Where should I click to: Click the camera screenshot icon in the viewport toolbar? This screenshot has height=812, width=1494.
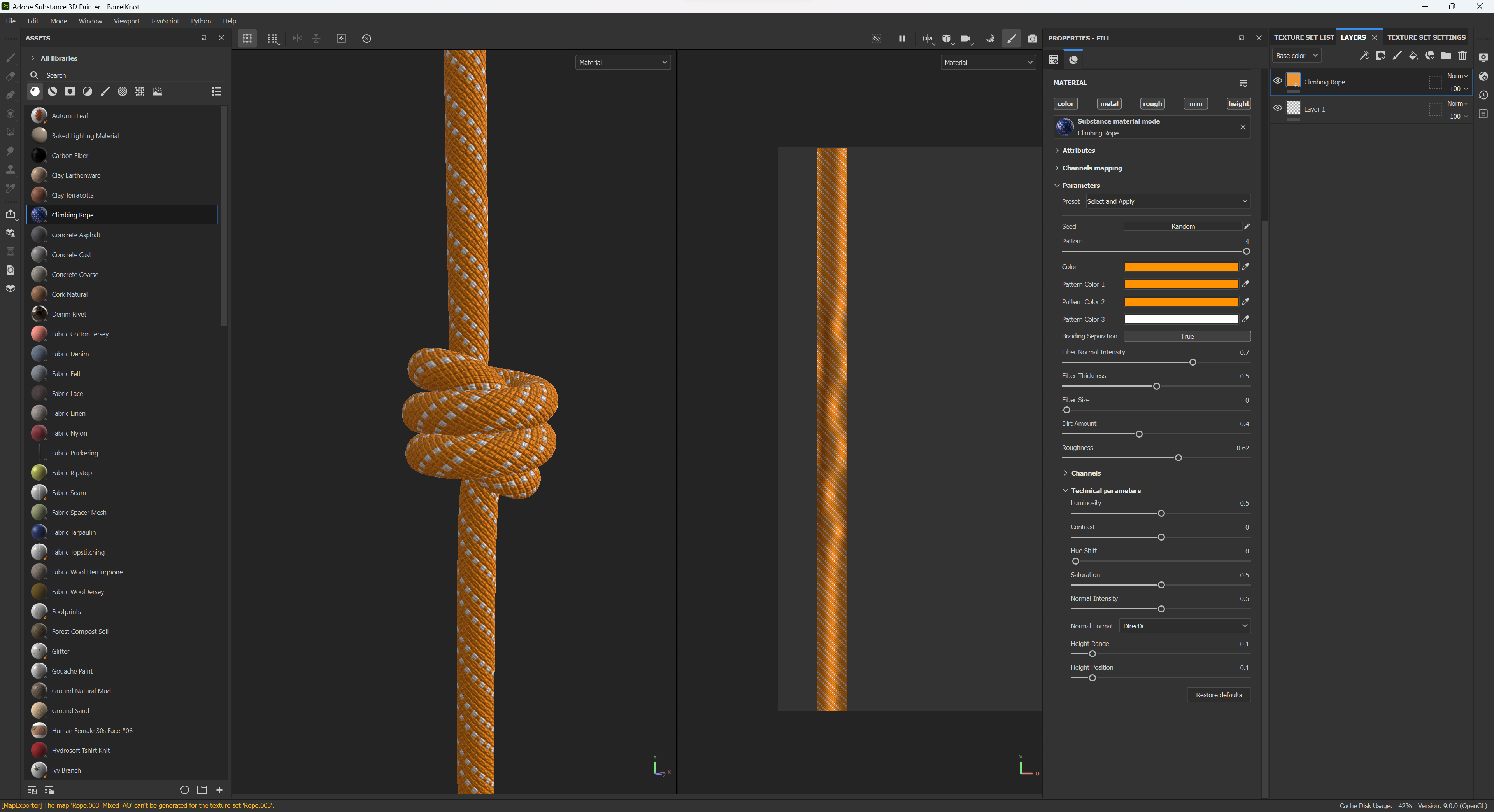1032,38
